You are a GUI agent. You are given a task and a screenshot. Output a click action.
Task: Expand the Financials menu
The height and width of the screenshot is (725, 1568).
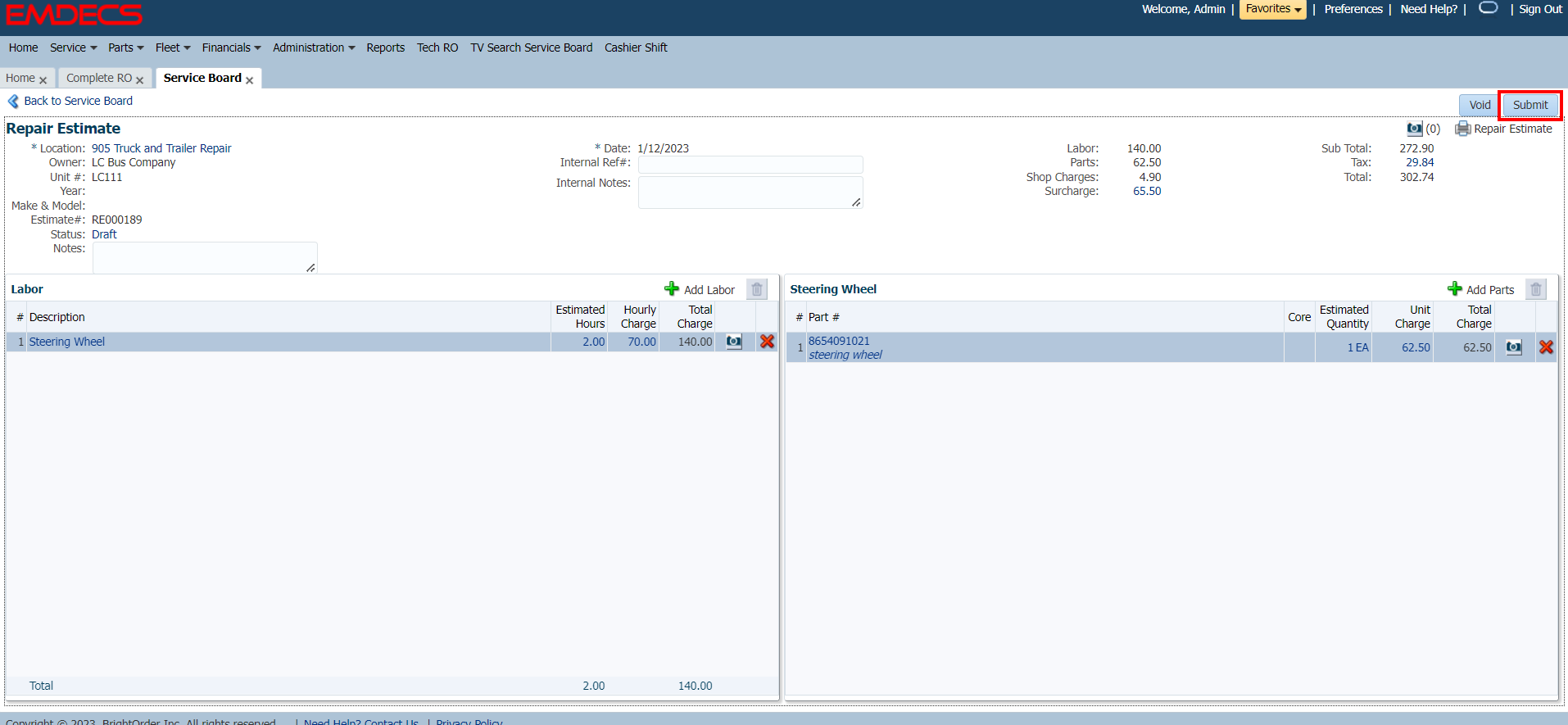pos(231,48)
